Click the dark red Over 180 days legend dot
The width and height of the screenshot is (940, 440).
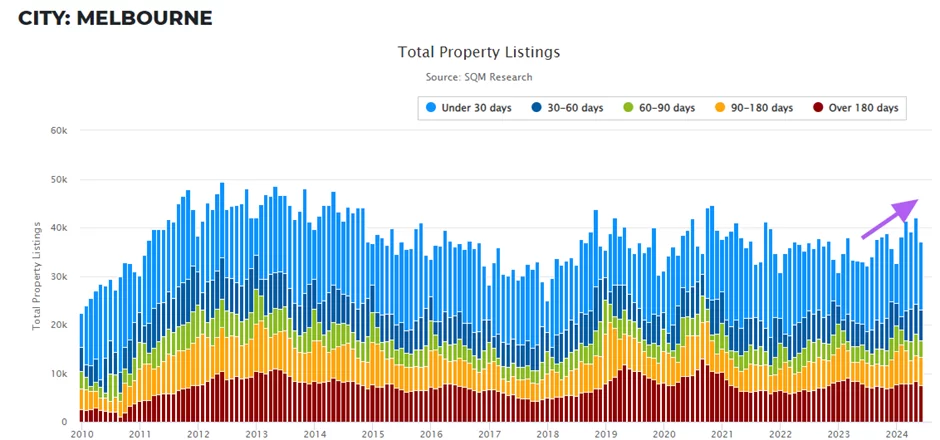pos(818,108)
